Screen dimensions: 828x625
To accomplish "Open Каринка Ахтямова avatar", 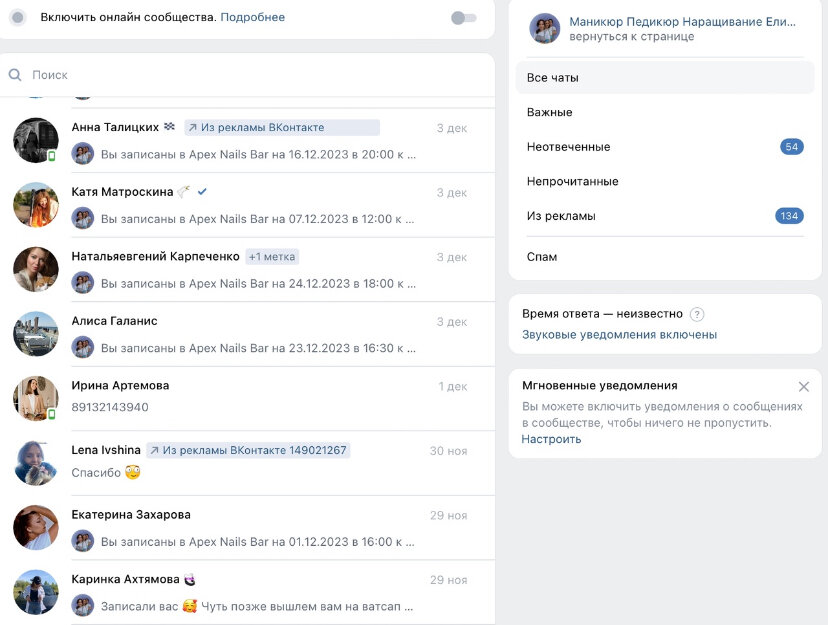I will 35,592.
